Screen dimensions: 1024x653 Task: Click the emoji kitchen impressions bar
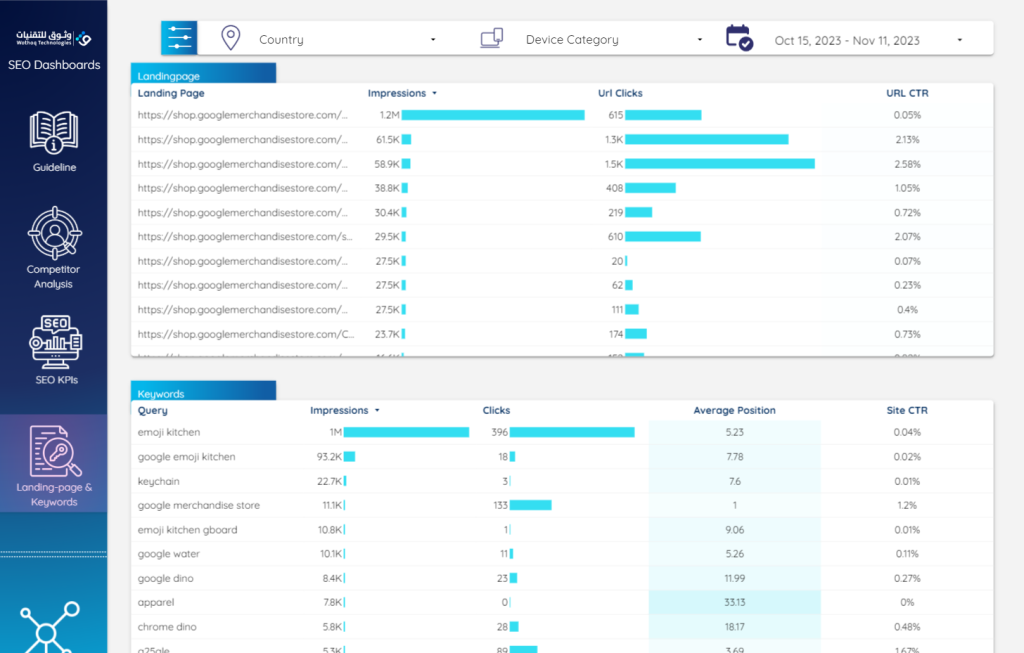click(x=406, y=432)
